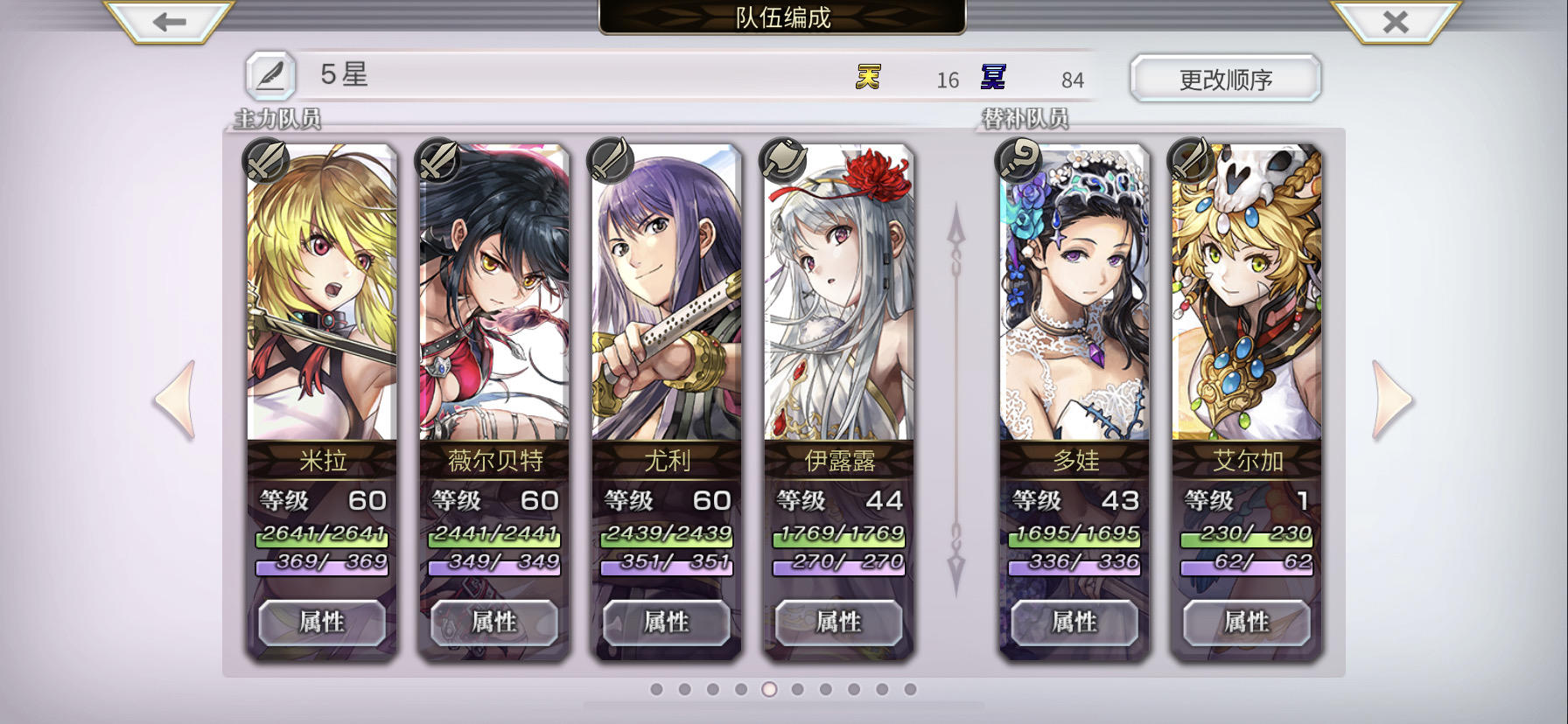Tap the 冥 attribute icon
Image resolution: width=1568 pixels, height=724 pixels.
coord(993,78)
